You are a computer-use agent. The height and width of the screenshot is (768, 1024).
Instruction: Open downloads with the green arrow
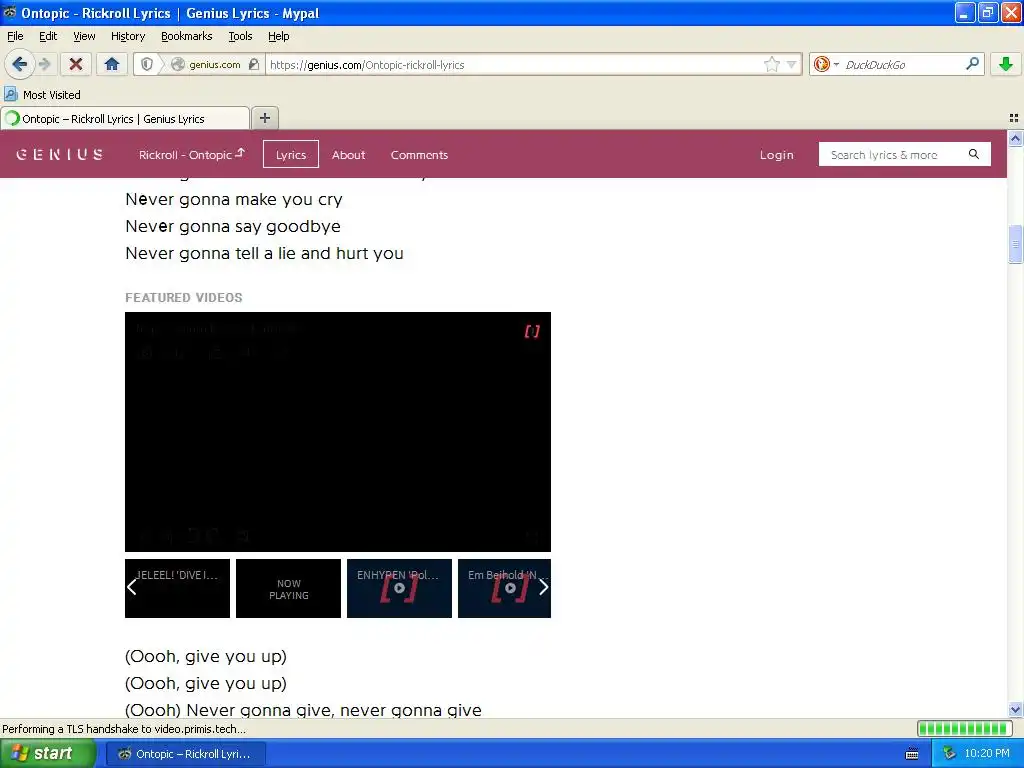[x=1006, y=64]
